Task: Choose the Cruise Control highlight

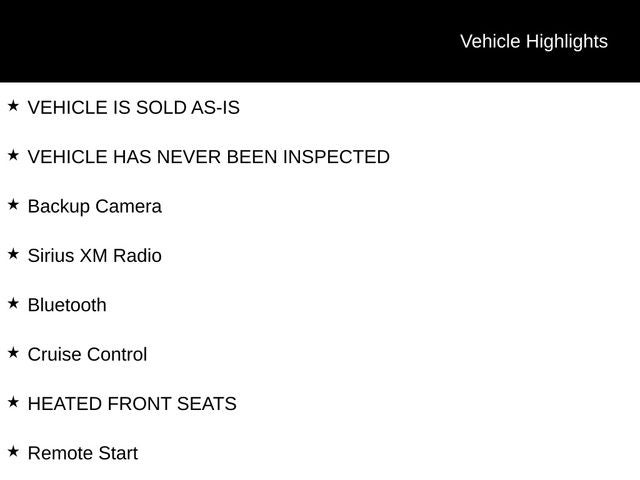Action: coord(87,355)
